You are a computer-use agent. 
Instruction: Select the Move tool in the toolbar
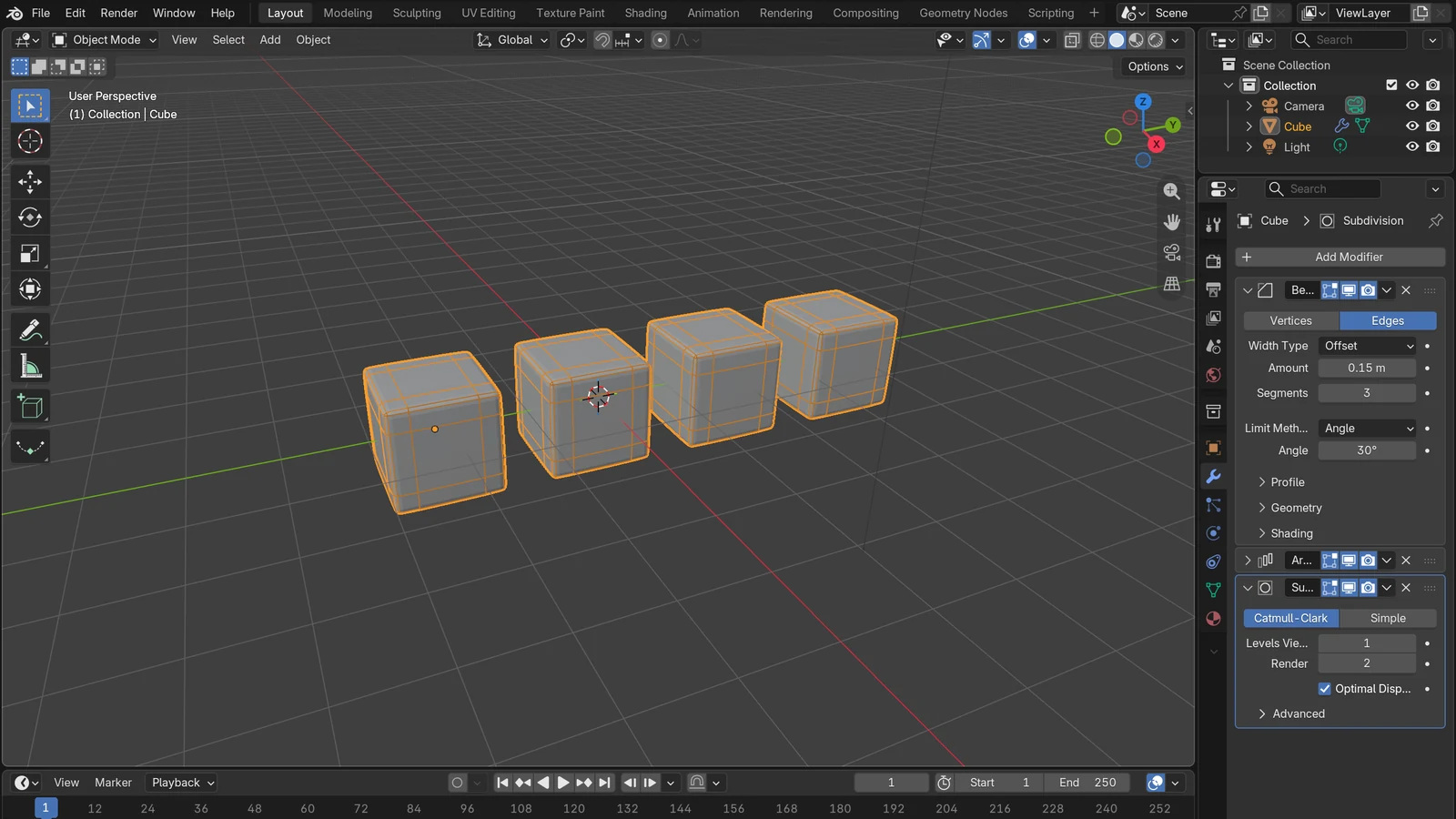(x=30, y=181)
